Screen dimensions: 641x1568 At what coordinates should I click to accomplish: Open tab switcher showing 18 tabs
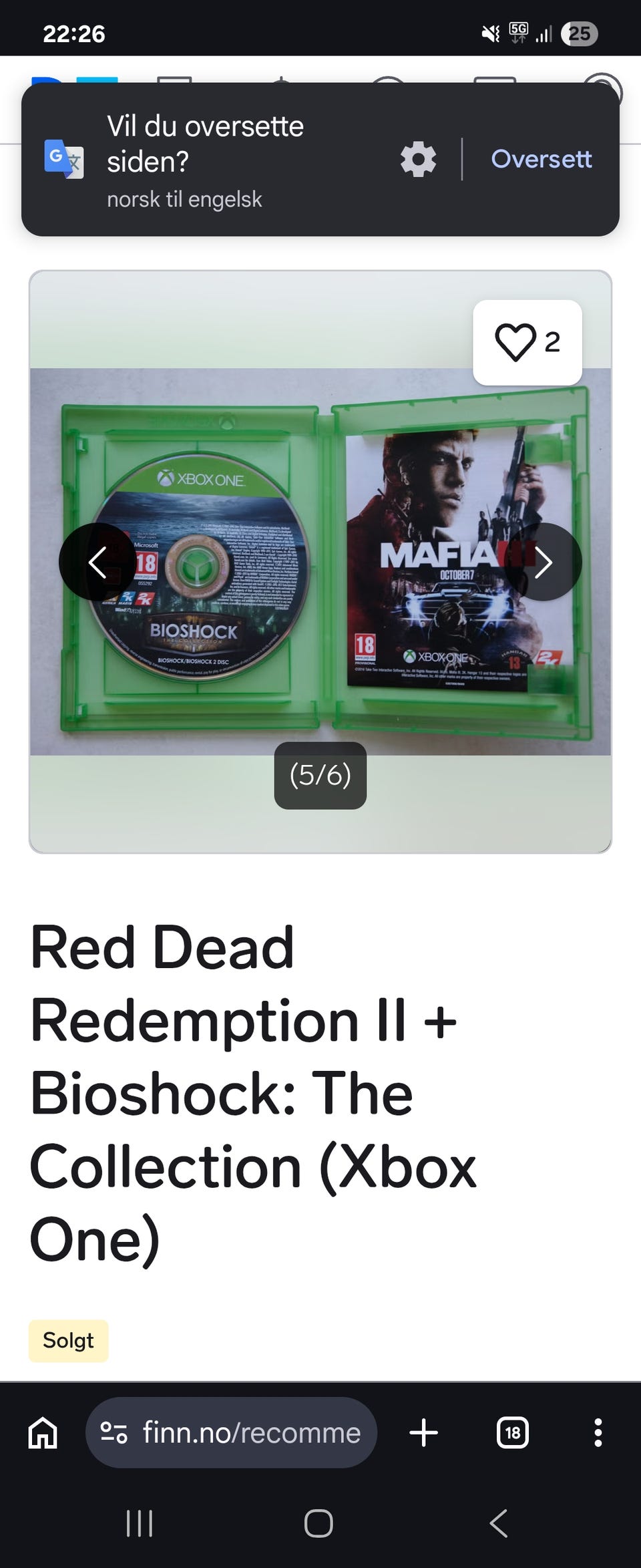click(x=513, y=1432)
